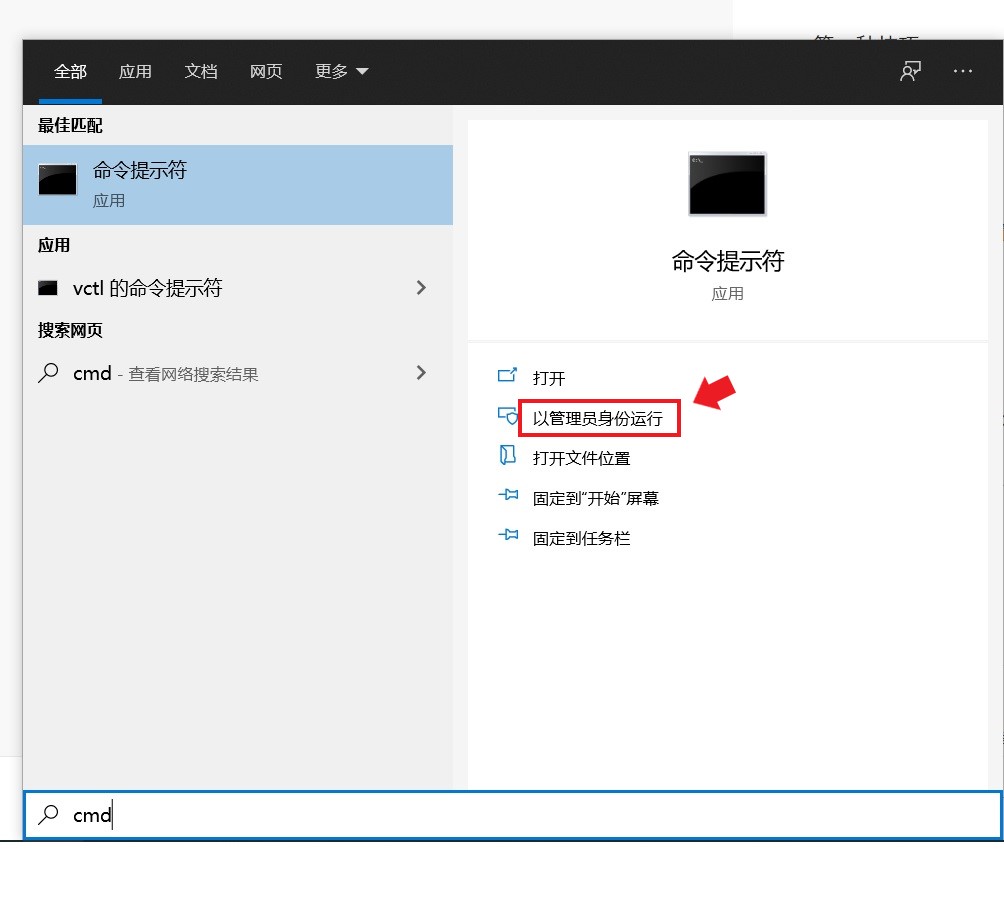This screenshot has width=1004, height=920.
Task: Expand the 更多 dropdown in the tab bar
Action: (341, 71)
